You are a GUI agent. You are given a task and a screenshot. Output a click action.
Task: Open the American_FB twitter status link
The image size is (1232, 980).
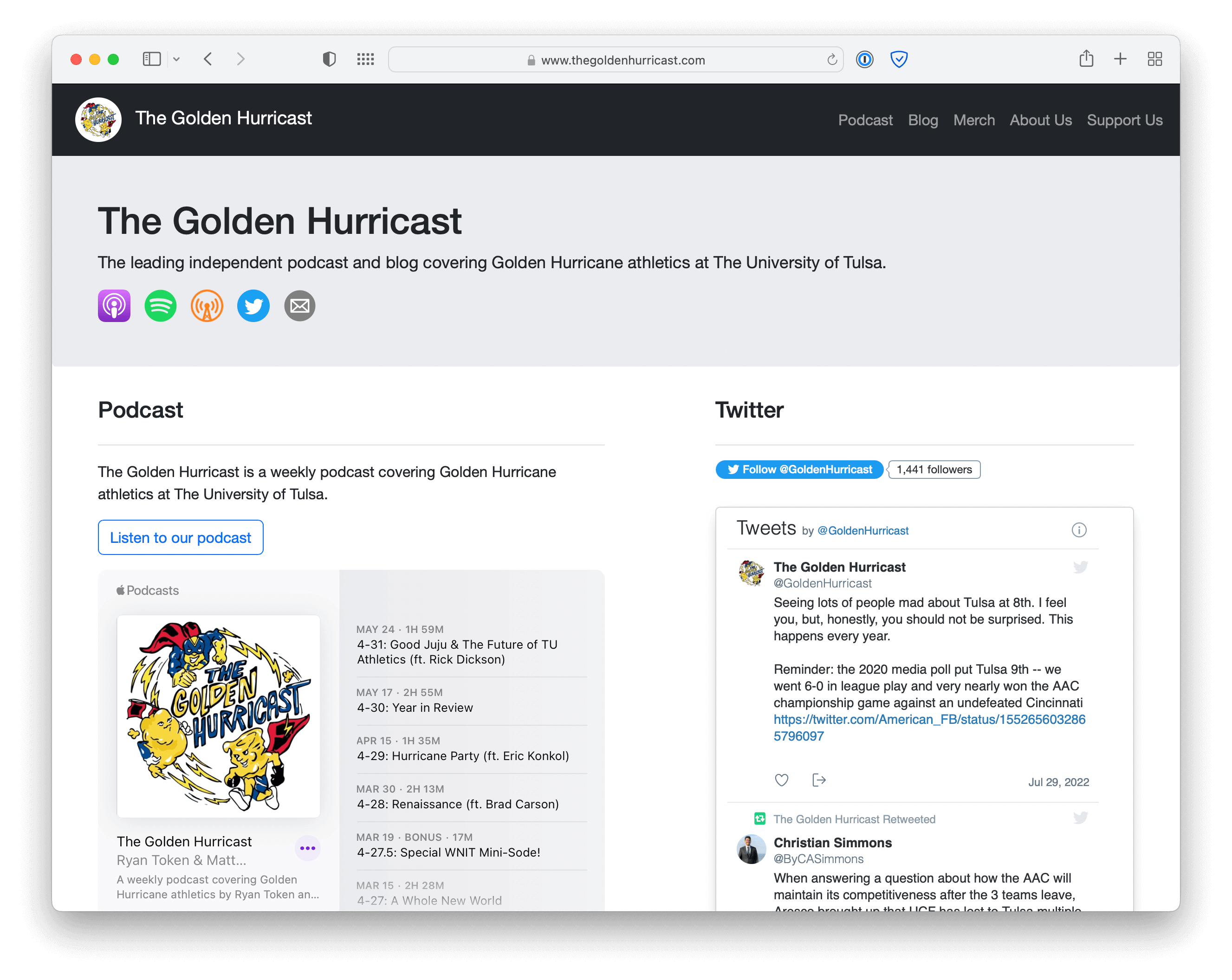pos(930,728)
